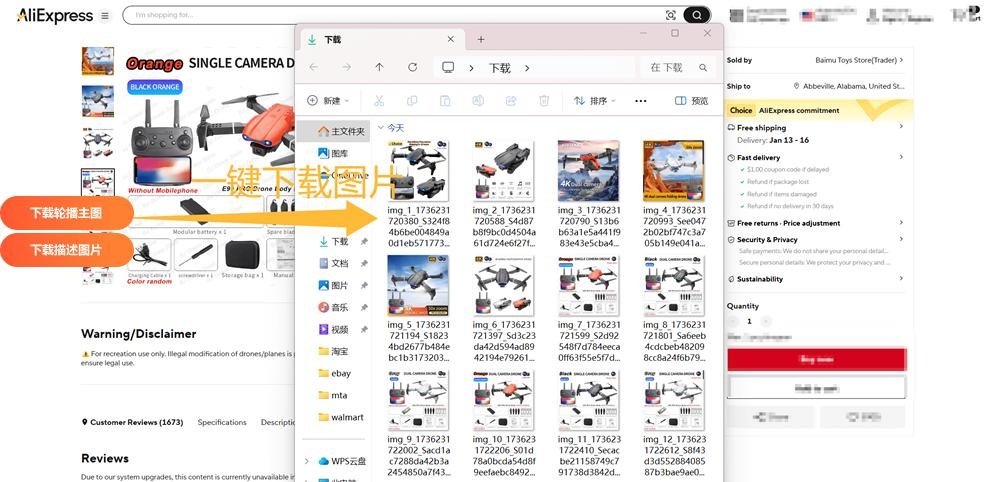
Task: Click the chevron after 下载 in address bar
Action: coord(527,68)
